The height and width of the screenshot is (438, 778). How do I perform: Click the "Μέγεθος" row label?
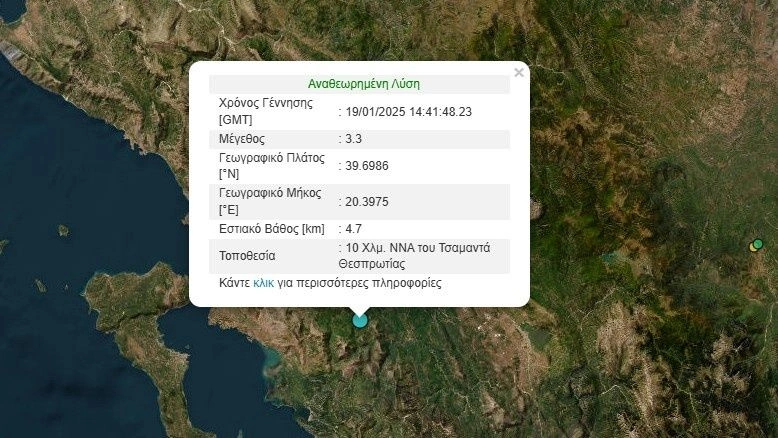point(242,138)
